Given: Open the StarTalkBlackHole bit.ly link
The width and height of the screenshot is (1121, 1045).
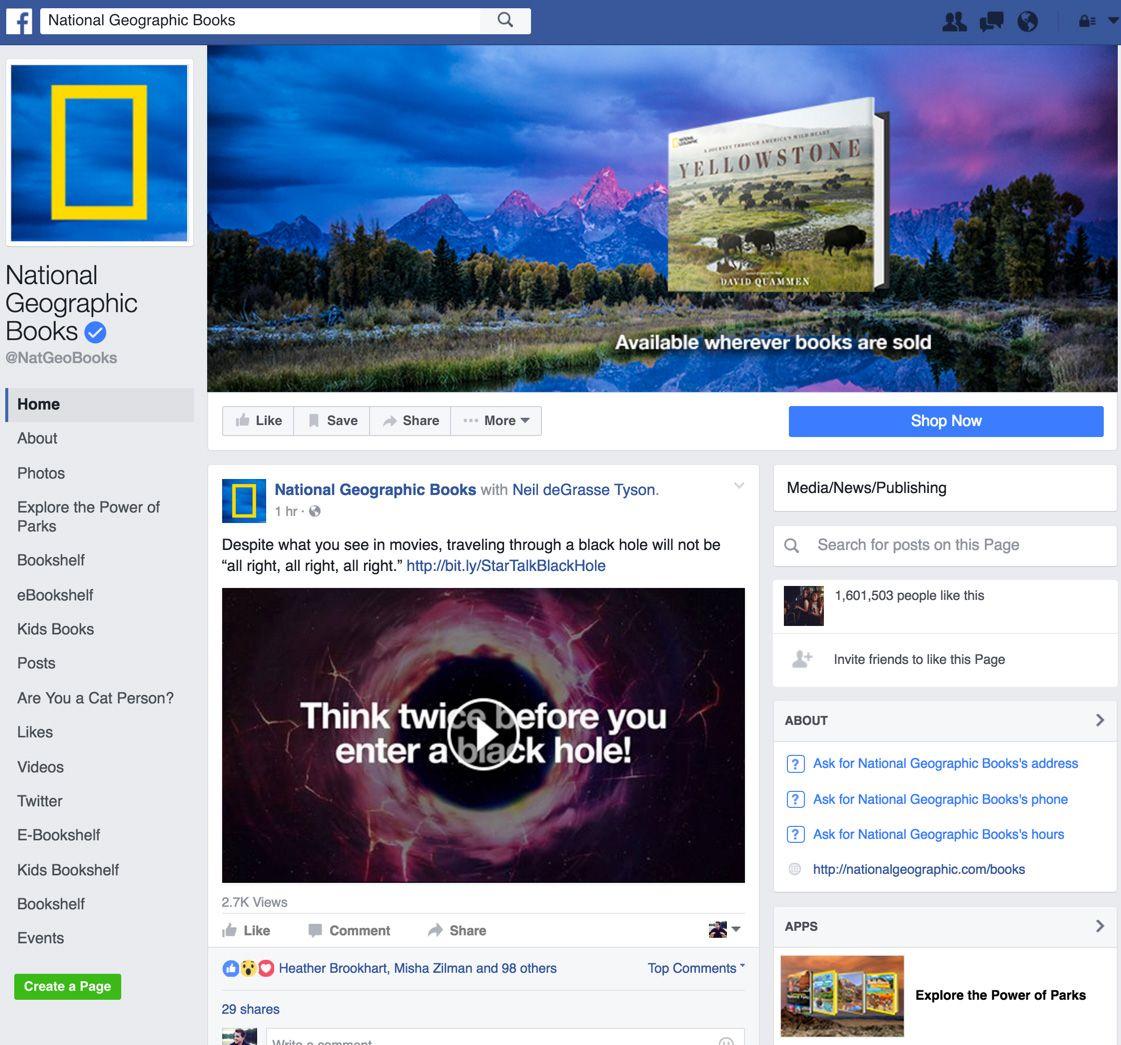Looking at the screenshot, I should [x=505, y=566].
